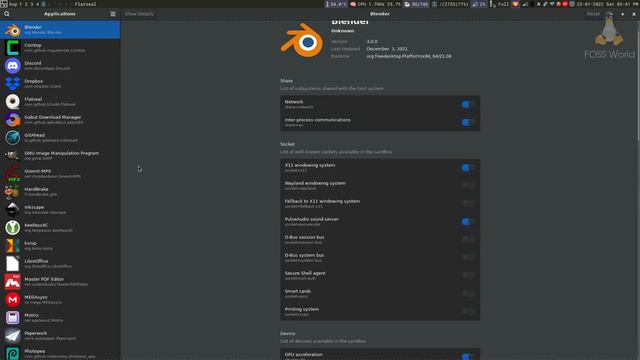
Task: Click the Last Updated date December 3, 2021
Action: pos(387,49)
